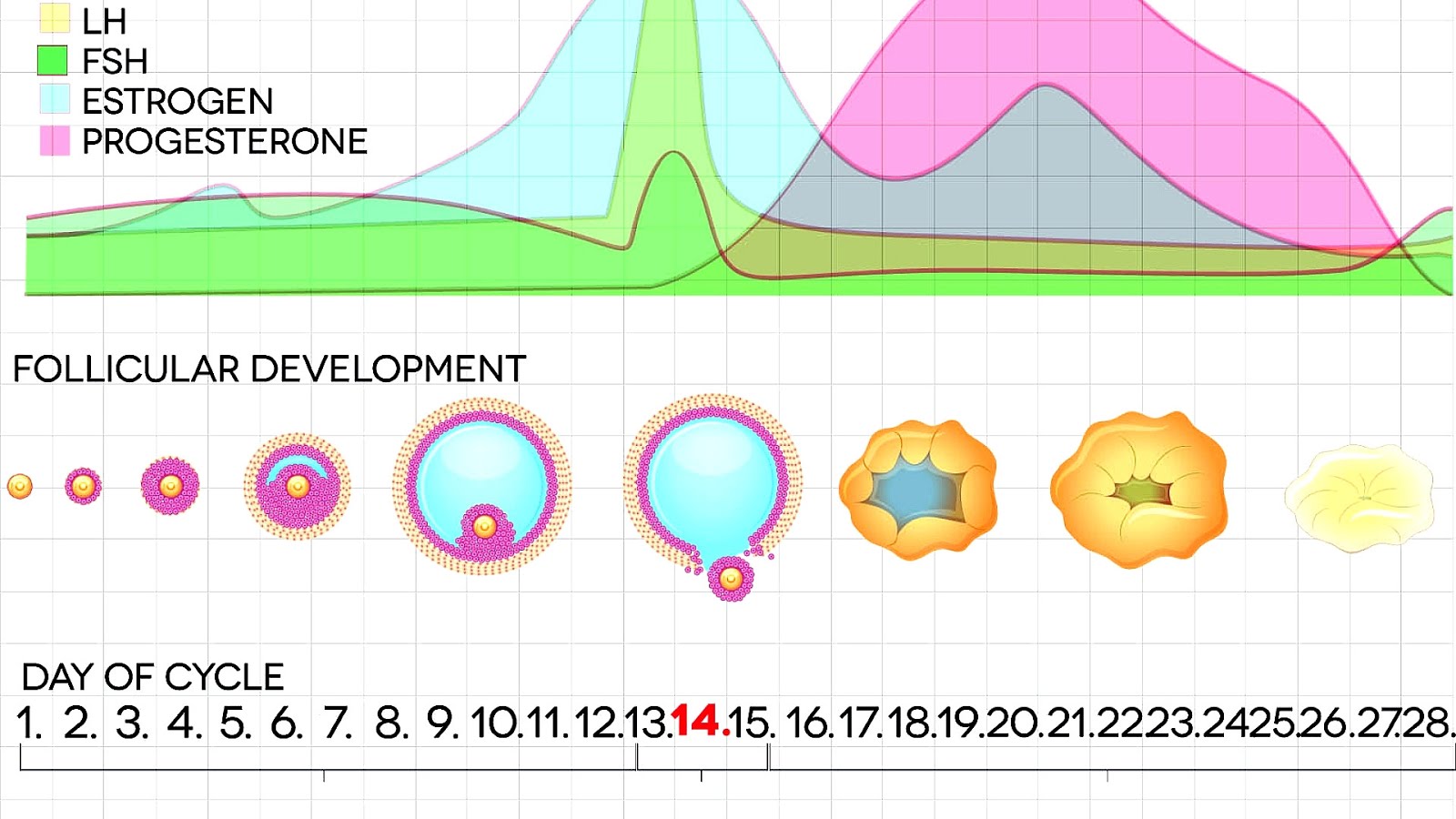Click the released egg below ovulating follicle
Image resolution: width=1456 pixels, height=819 pixels.
tap(731, 579)
